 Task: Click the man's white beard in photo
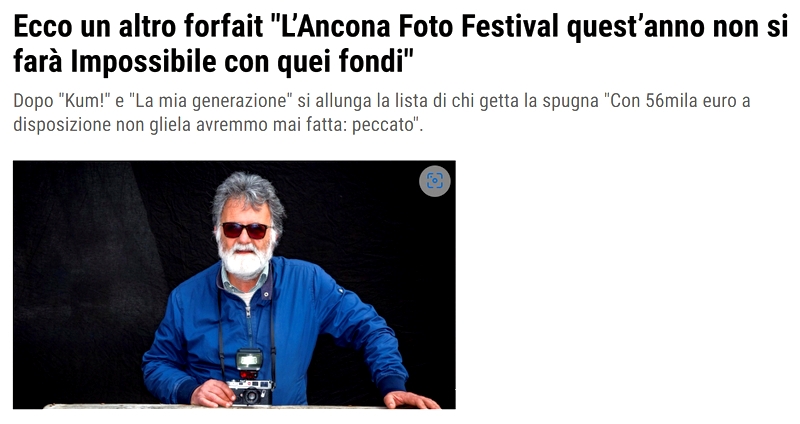tap(245, 261)
